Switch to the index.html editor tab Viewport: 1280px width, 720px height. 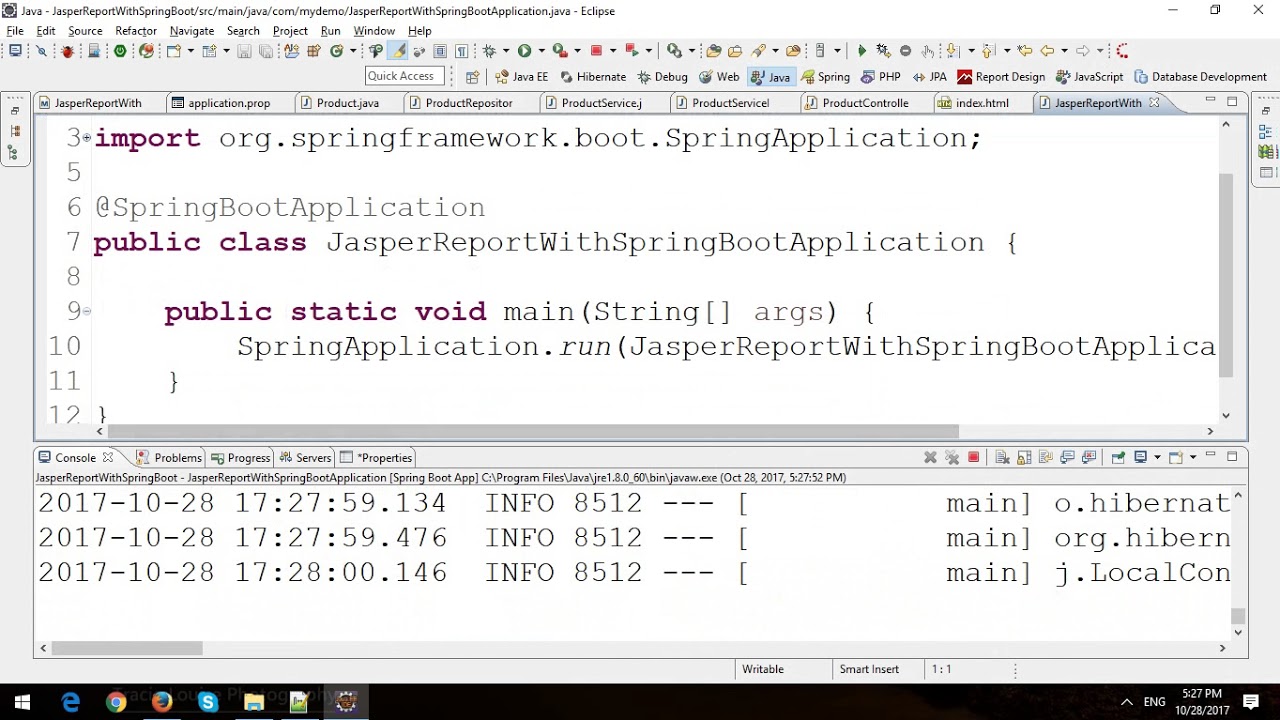click(981, 103)
